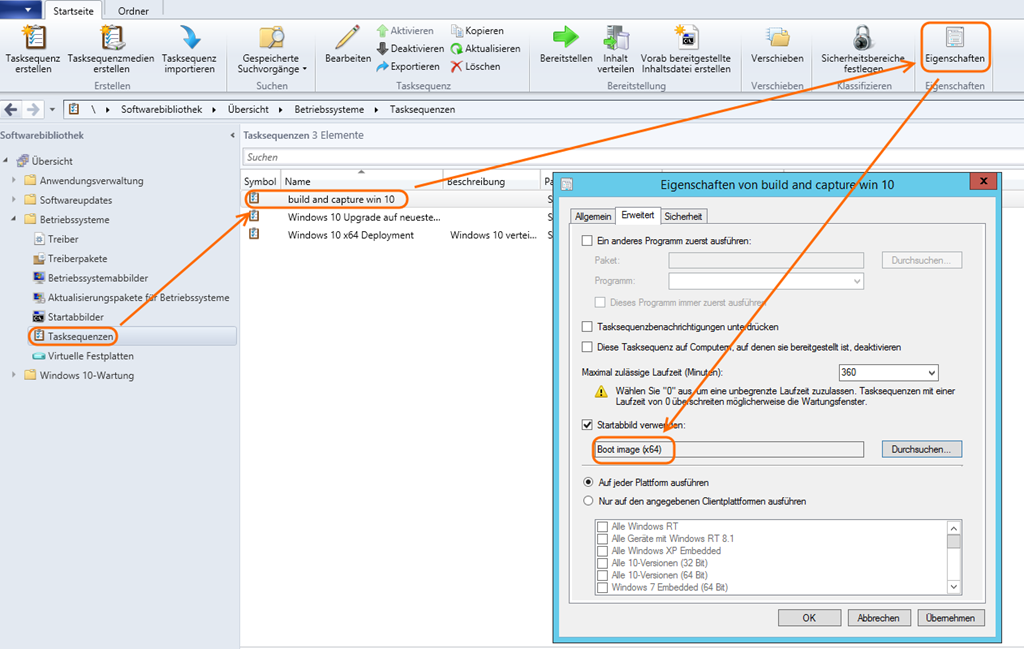Click the Bereitstellen green arrow icon
1024x649 pixels.
coord(566,38)
